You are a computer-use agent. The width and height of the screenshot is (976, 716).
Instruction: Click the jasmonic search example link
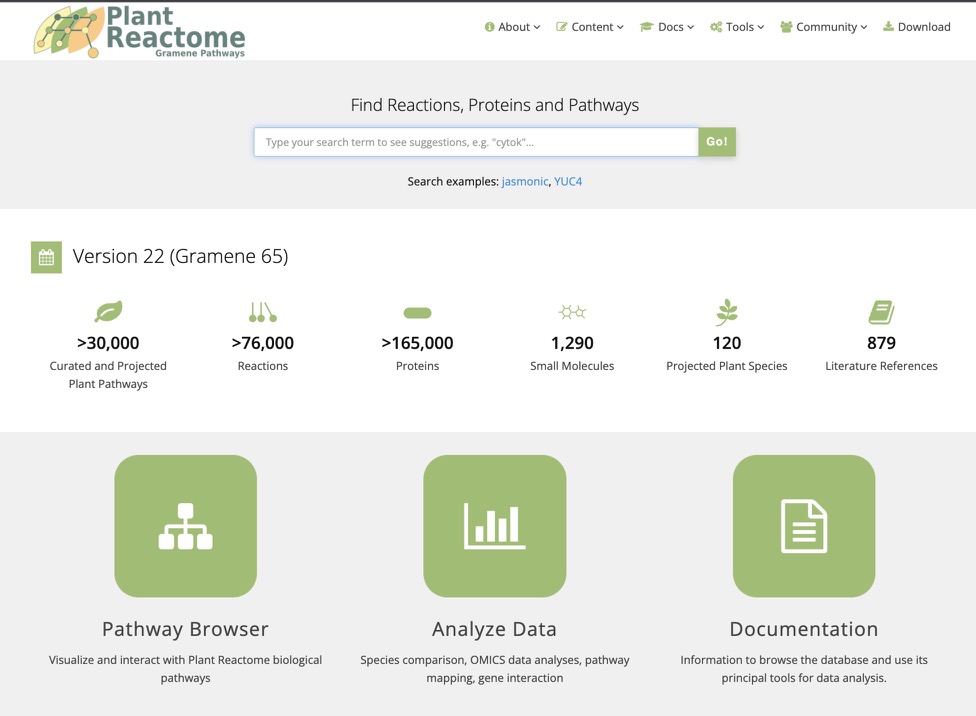point(525,182)
